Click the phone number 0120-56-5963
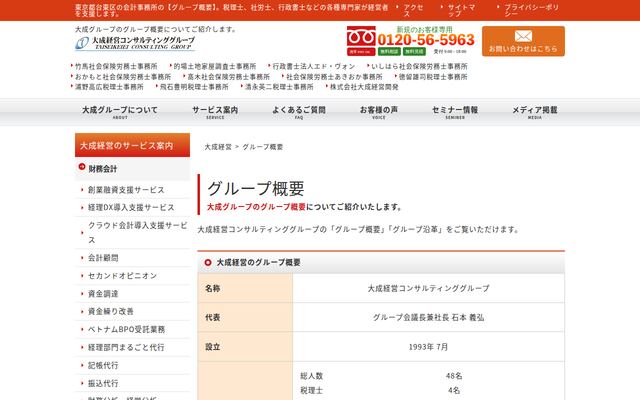This screenshot has height=400, width=640. 426,40
